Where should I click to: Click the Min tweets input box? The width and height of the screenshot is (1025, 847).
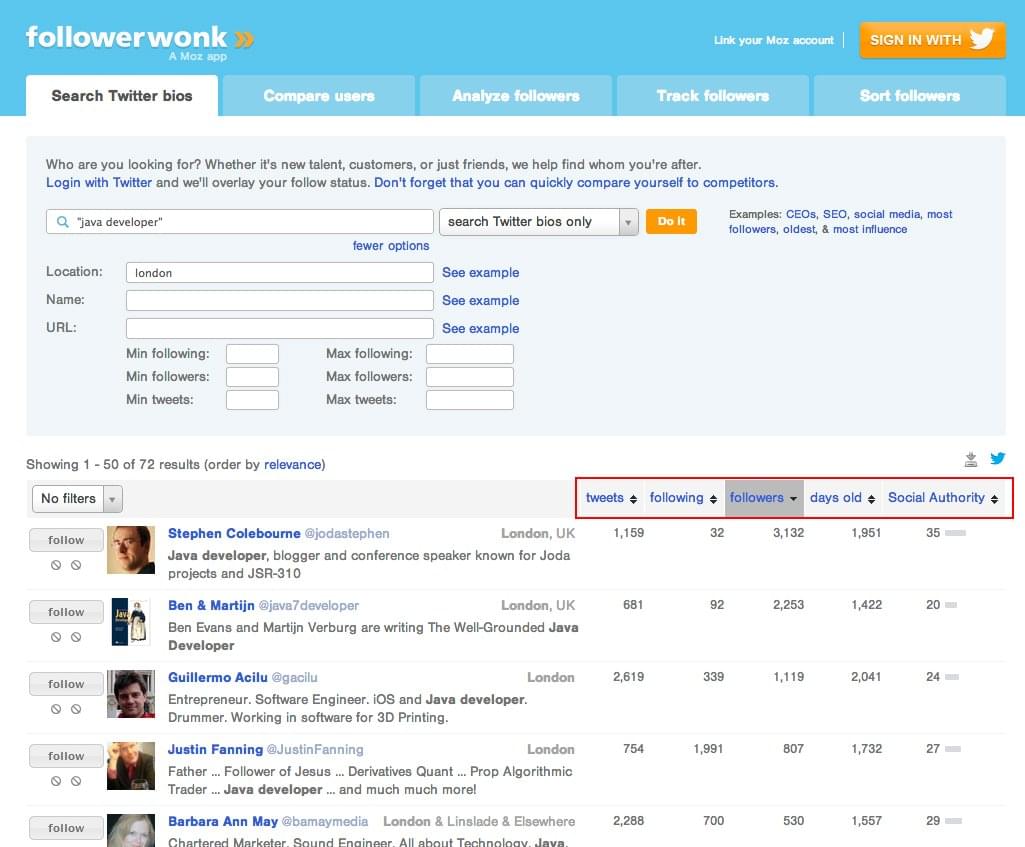coord(252,400)
